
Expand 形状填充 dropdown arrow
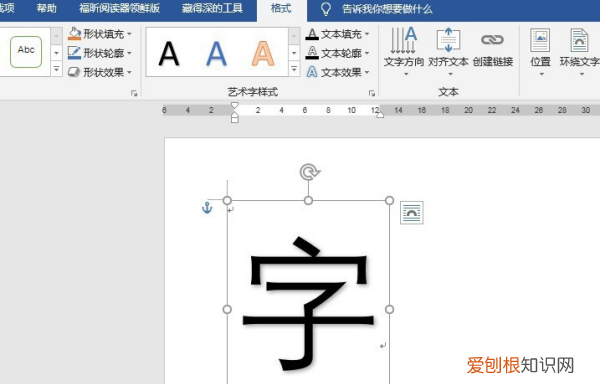point(129,34)
